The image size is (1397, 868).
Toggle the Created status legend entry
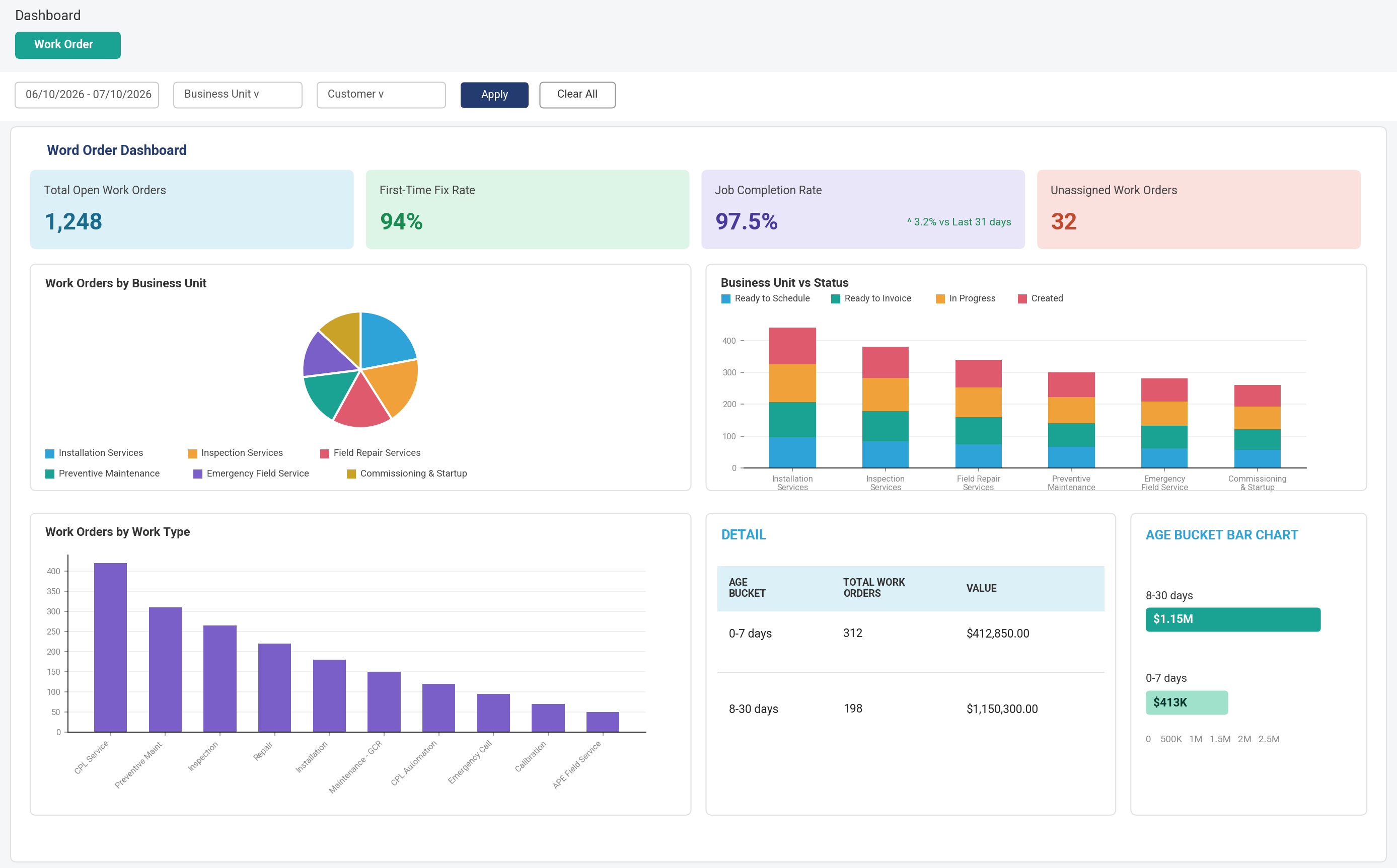(x=1041, y=298)
